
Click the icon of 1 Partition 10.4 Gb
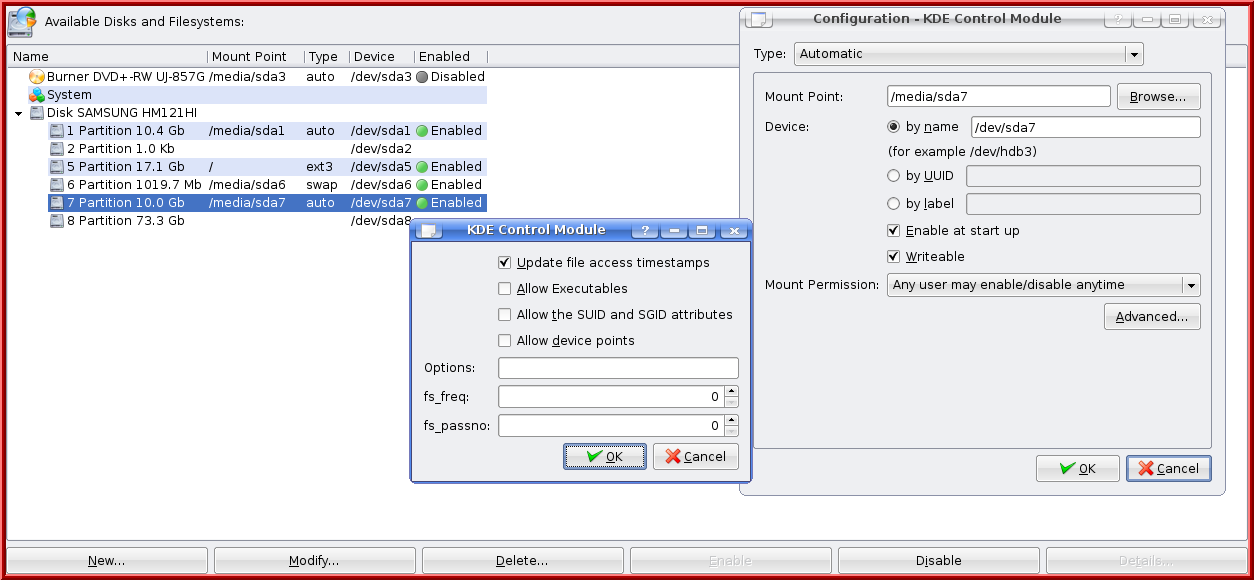coord(57,131)
